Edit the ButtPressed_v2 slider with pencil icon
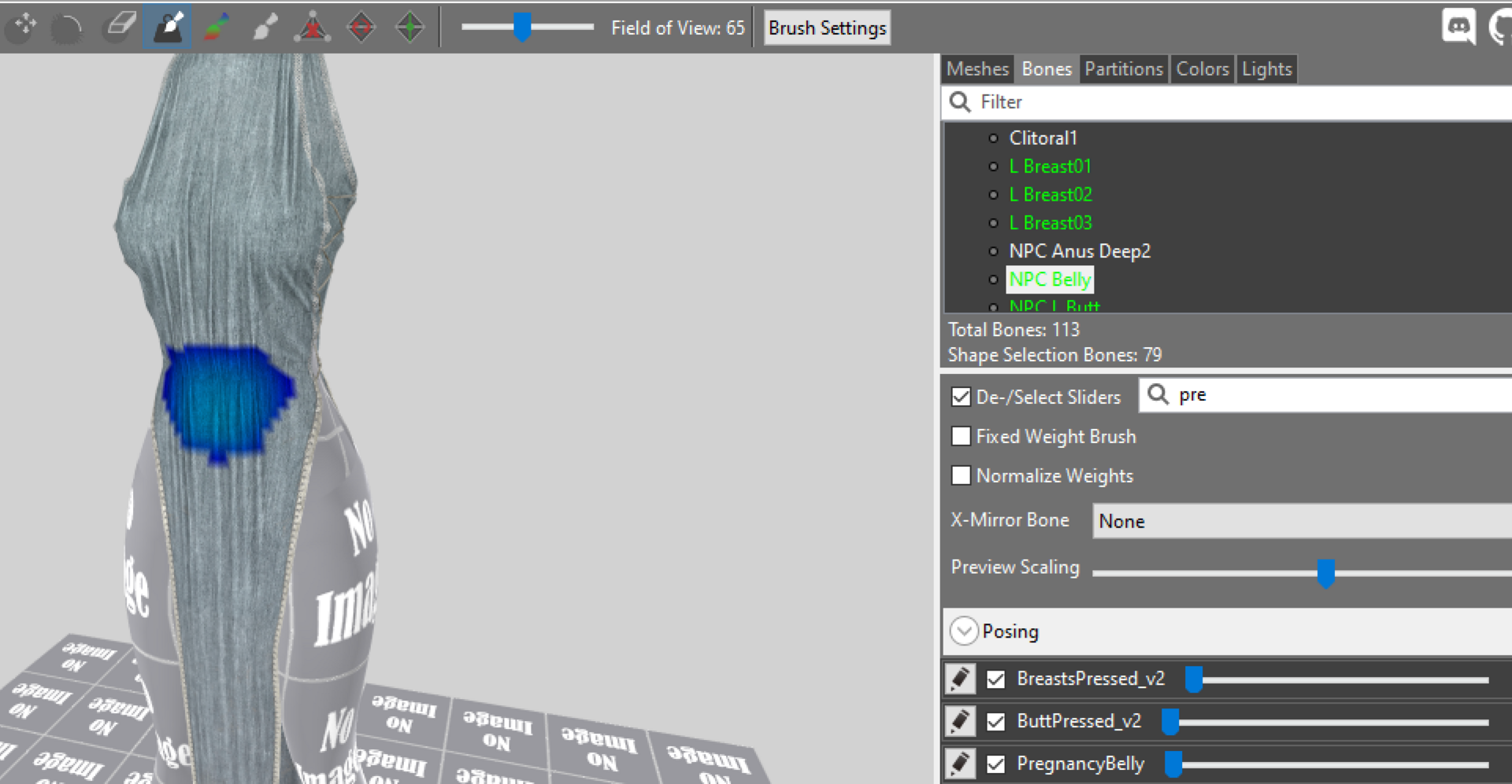 (960, 721)
